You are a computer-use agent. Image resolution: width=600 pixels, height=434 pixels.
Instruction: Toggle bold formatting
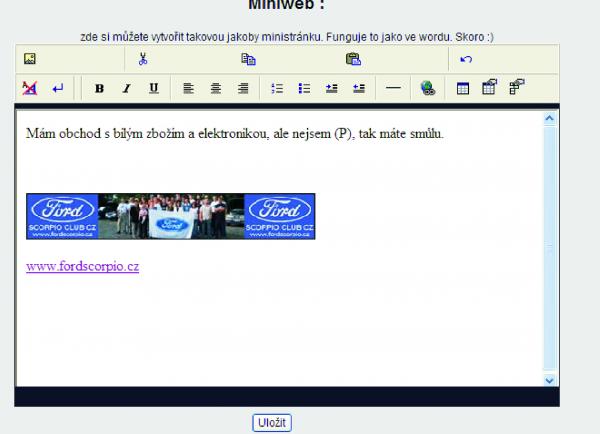click(x=99, y=88)
